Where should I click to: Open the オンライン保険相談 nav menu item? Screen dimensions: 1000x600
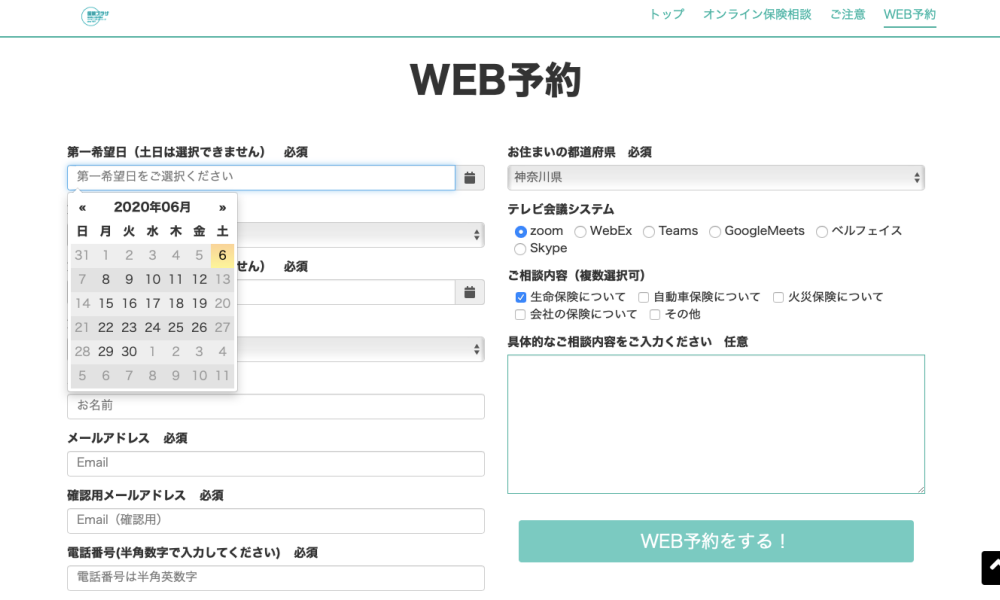click(756, 14)
